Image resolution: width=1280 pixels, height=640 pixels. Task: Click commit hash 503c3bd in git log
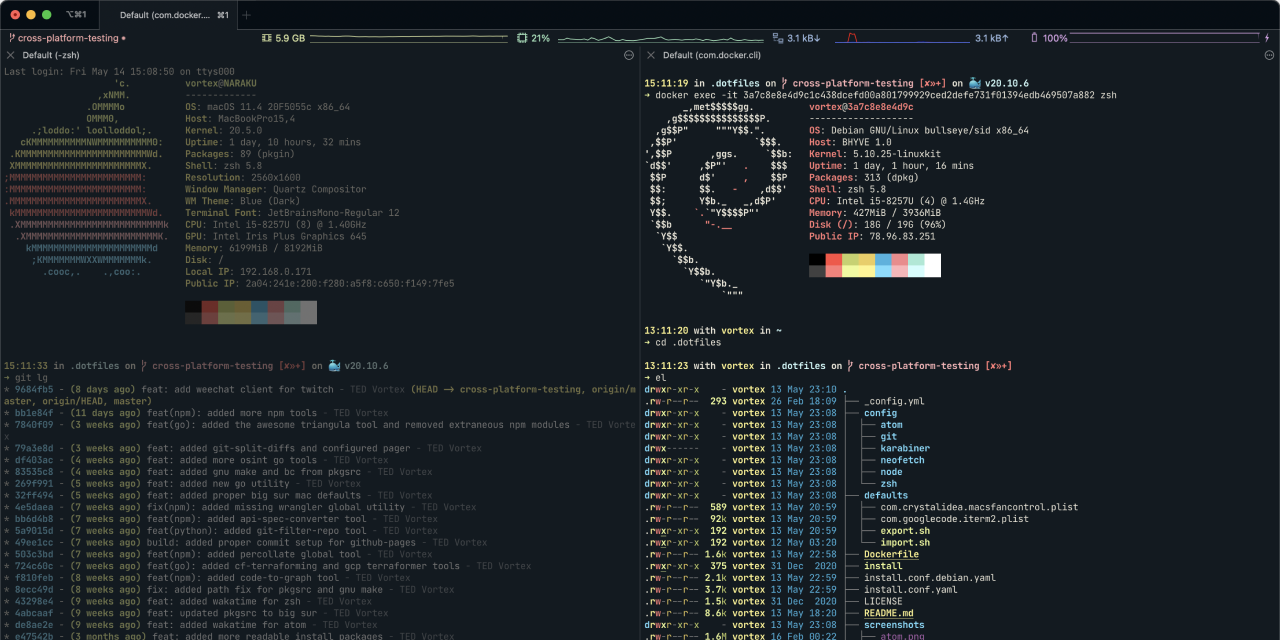[x=35, y=554]
